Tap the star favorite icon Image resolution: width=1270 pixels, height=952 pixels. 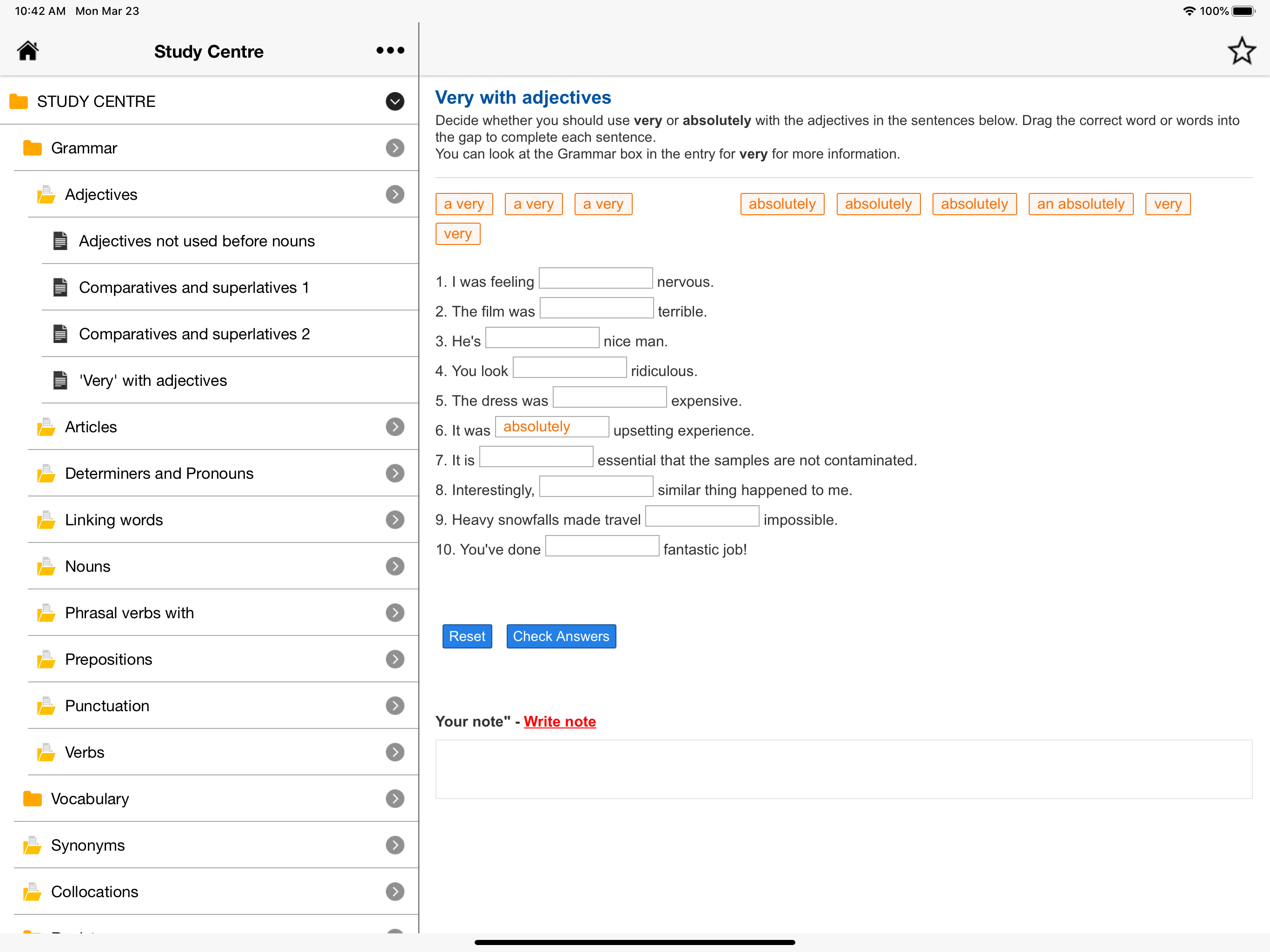1241,51
